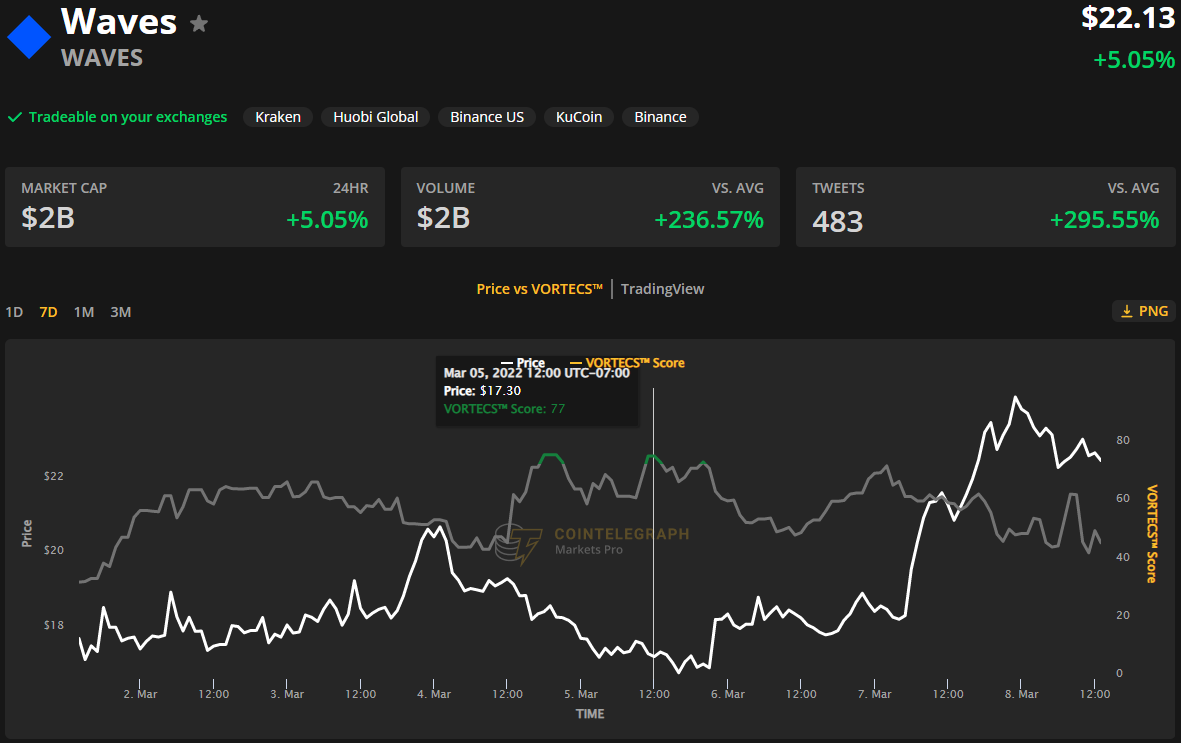Open the KuCoin exchange tag
The height and width of the screenshot is (743, 1181).
click(x=579, y=117)
